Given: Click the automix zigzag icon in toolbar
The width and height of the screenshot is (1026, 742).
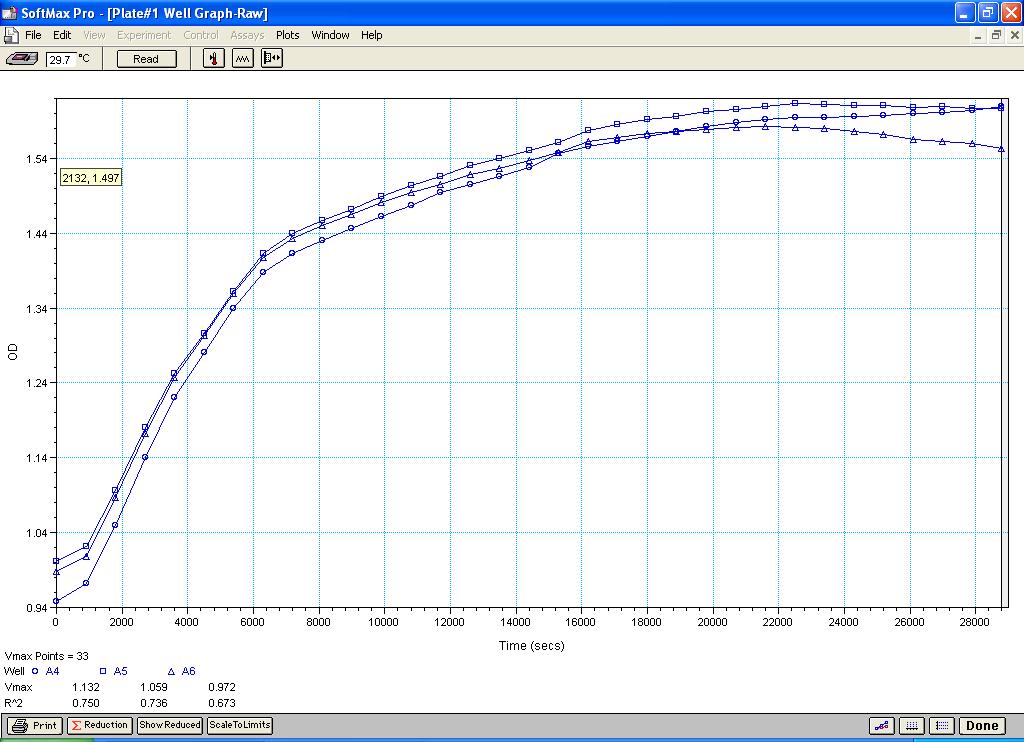Looking at the screenshot, I should 243,59.
